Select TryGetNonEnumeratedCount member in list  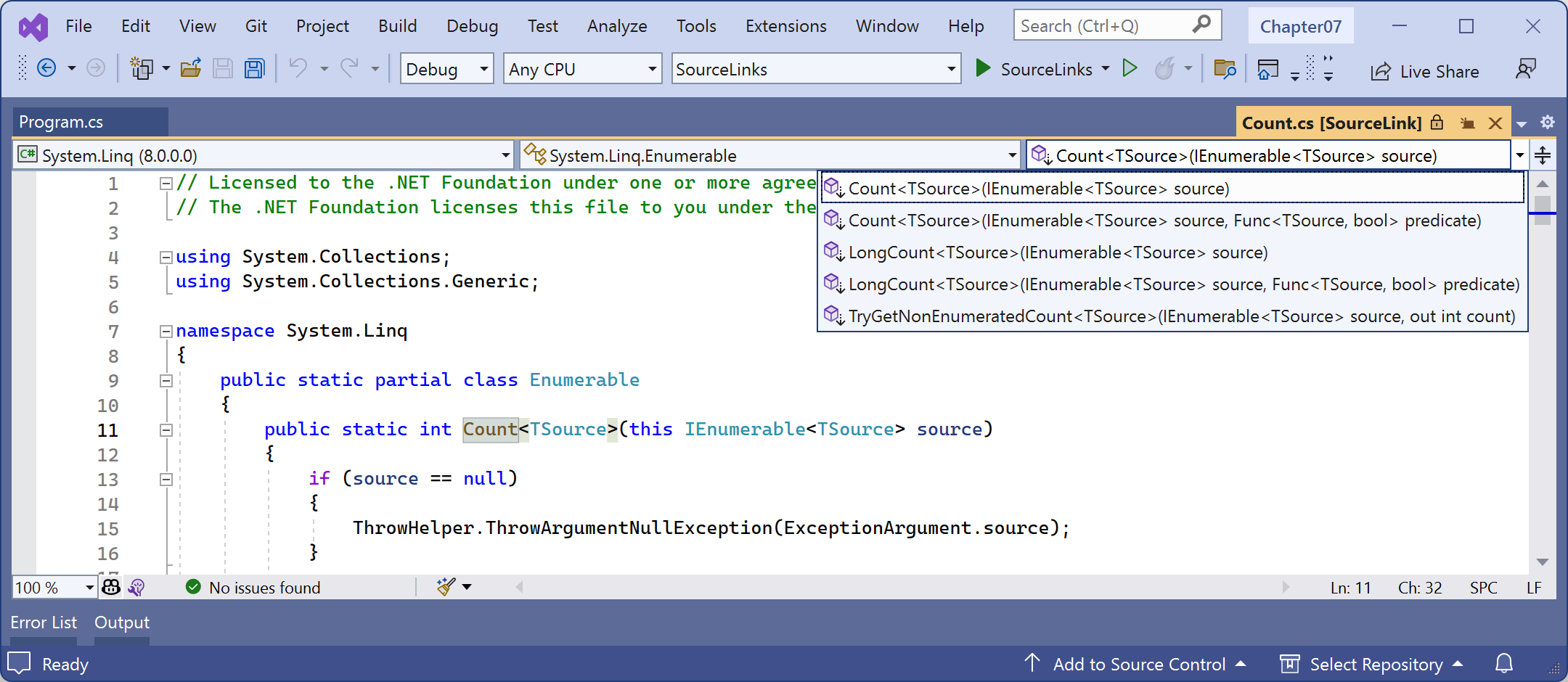pos(1173,316)
